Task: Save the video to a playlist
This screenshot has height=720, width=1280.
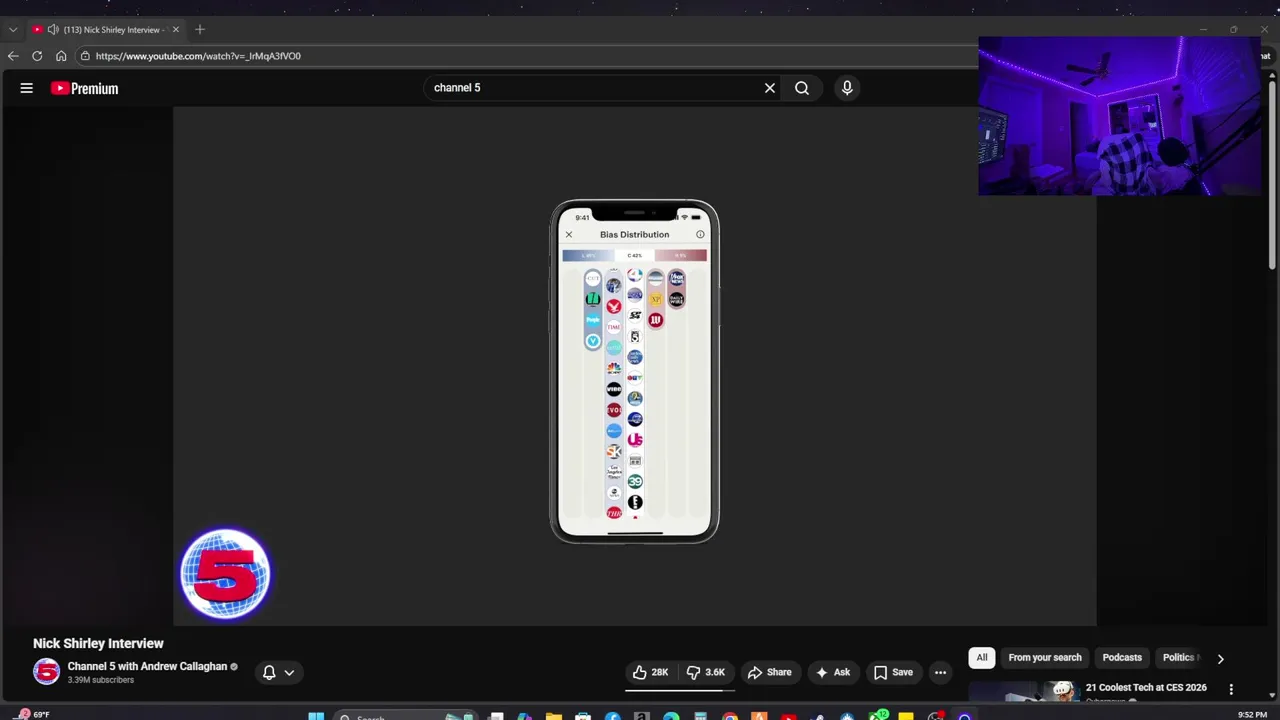Action: (x=893, y=672)
